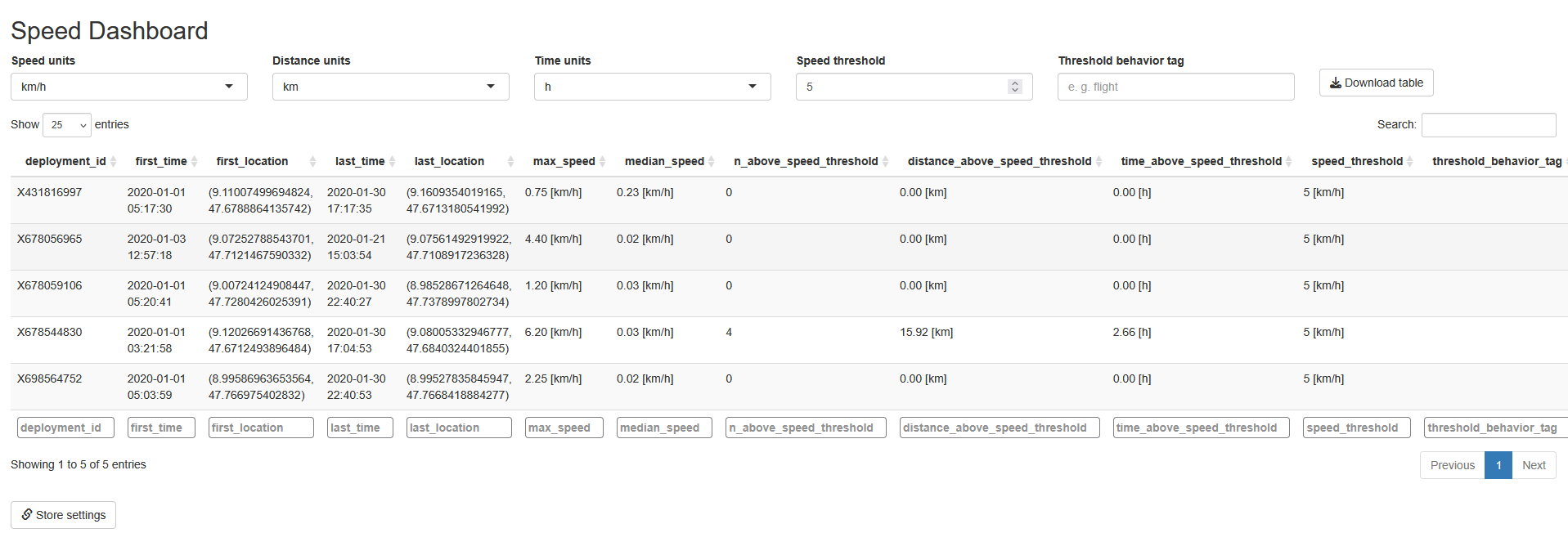This screenshot has height=533, width=1568.
Task: Click the 2.66 [h] time value
Action: [1132, 332]
